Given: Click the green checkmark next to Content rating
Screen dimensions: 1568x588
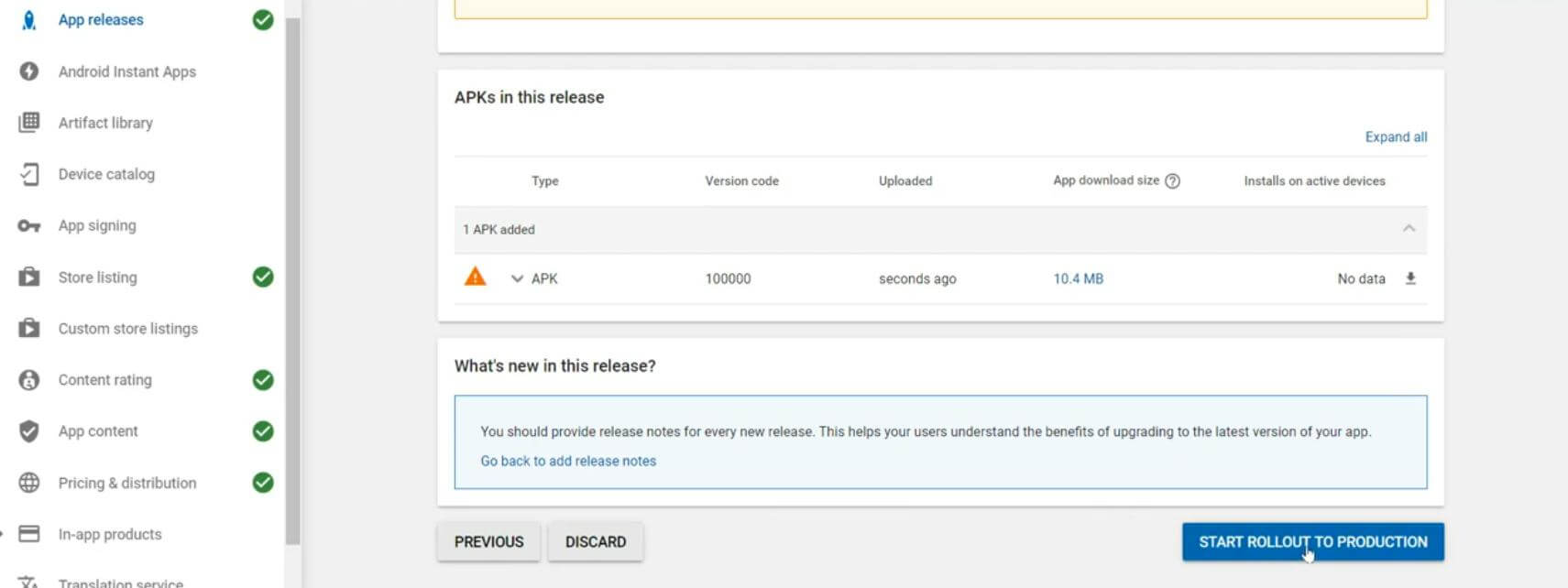Looking at the screenshot, I should pos(263,380).
